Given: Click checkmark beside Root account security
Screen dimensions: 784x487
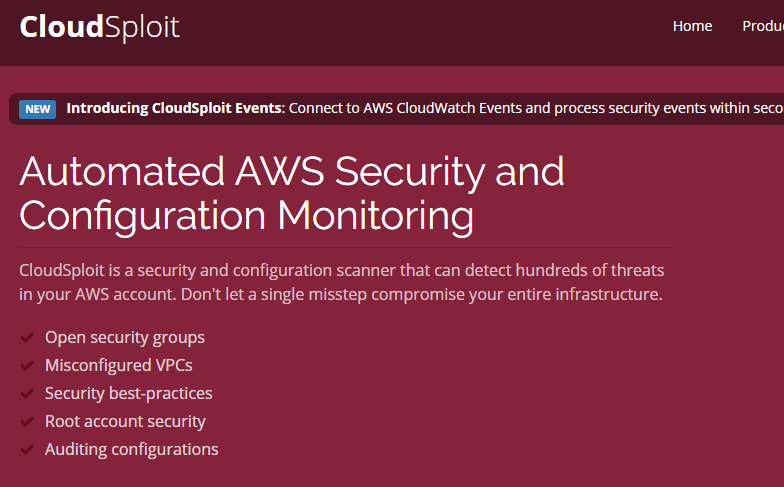Looking at the screenshot, I should click(x=27, y=422).
